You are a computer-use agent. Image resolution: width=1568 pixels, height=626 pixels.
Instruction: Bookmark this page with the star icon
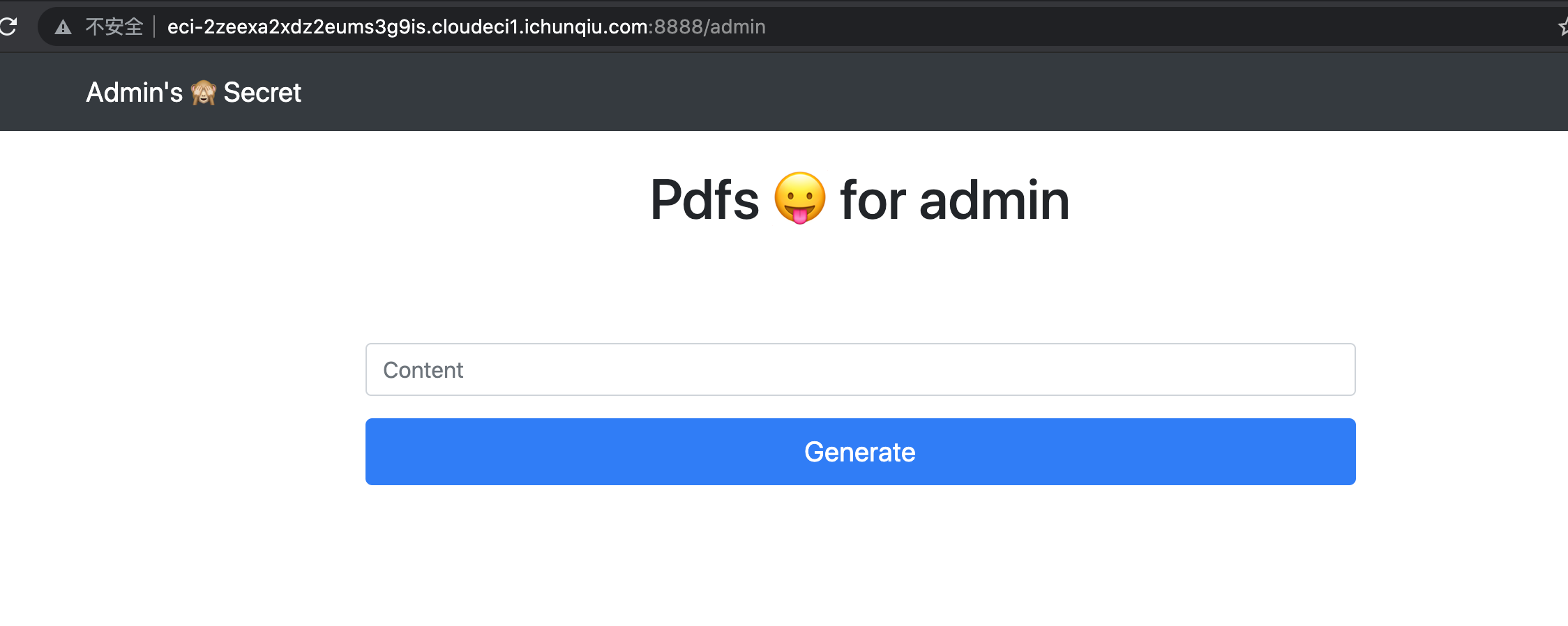point(1562,27)
